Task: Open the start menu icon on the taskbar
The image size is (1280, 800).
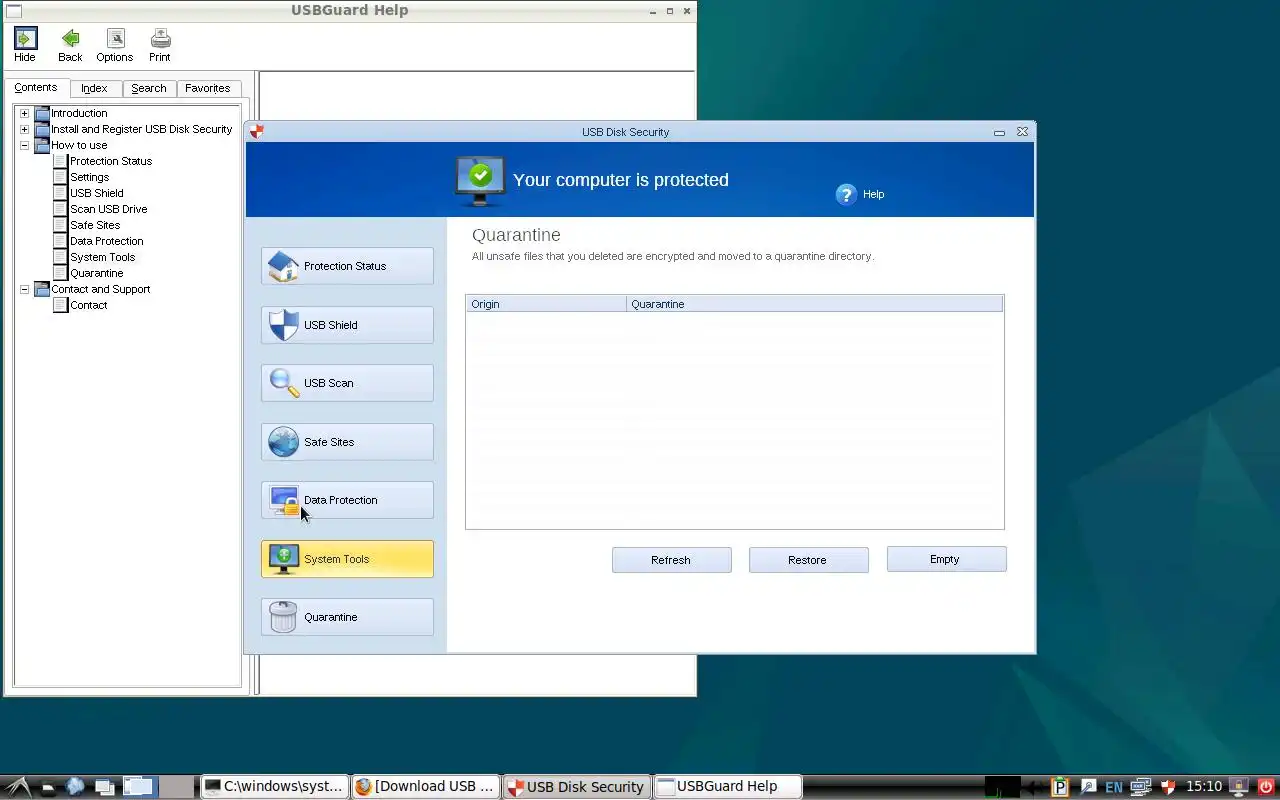Action: 18,787
